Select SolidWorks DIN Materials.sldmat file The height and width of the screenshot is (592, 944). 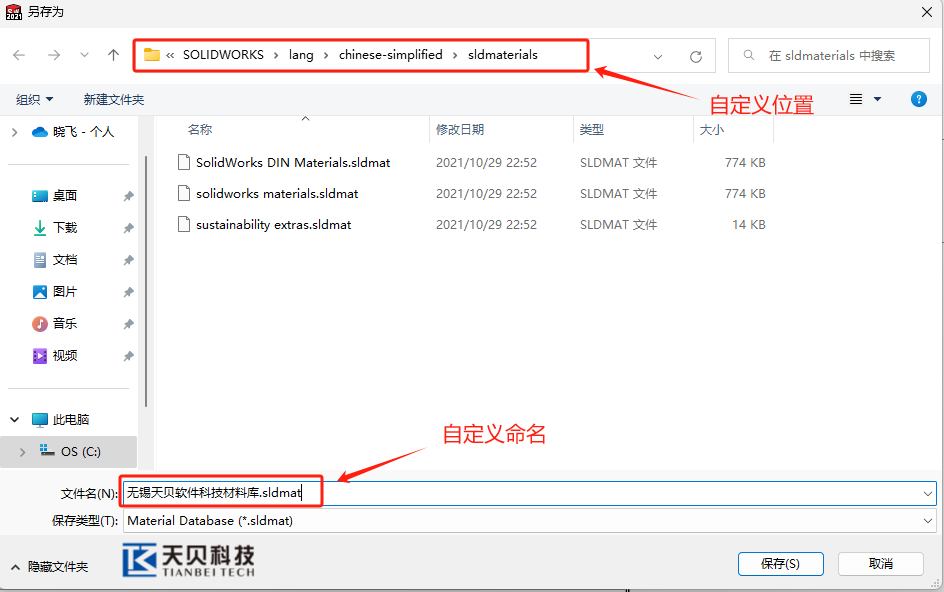[x=293, y=163]
